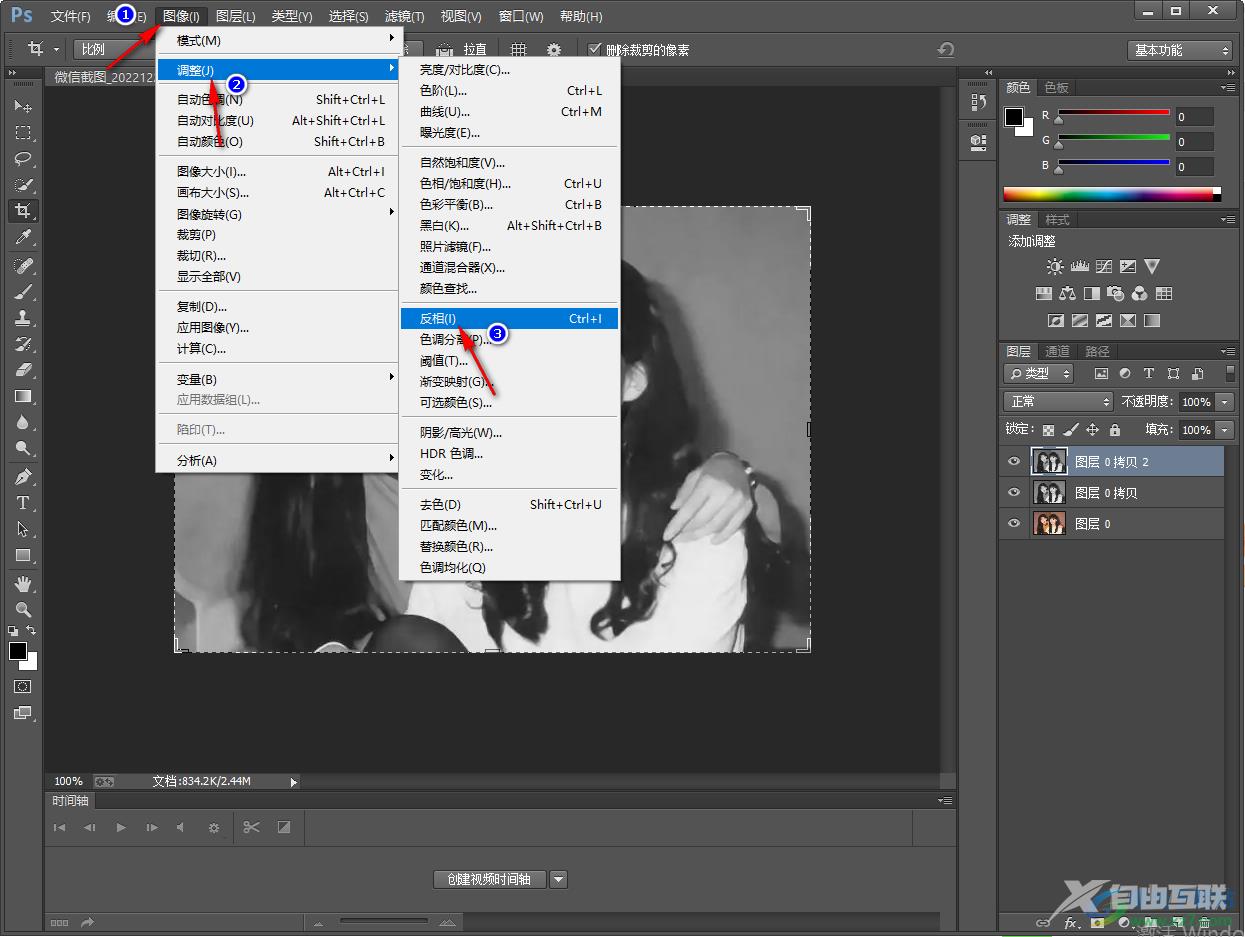The width and height of the screenshot is (1245, 937).
Task: Select the Rectangular Marquee tool
Action: [x=23, y=132]
